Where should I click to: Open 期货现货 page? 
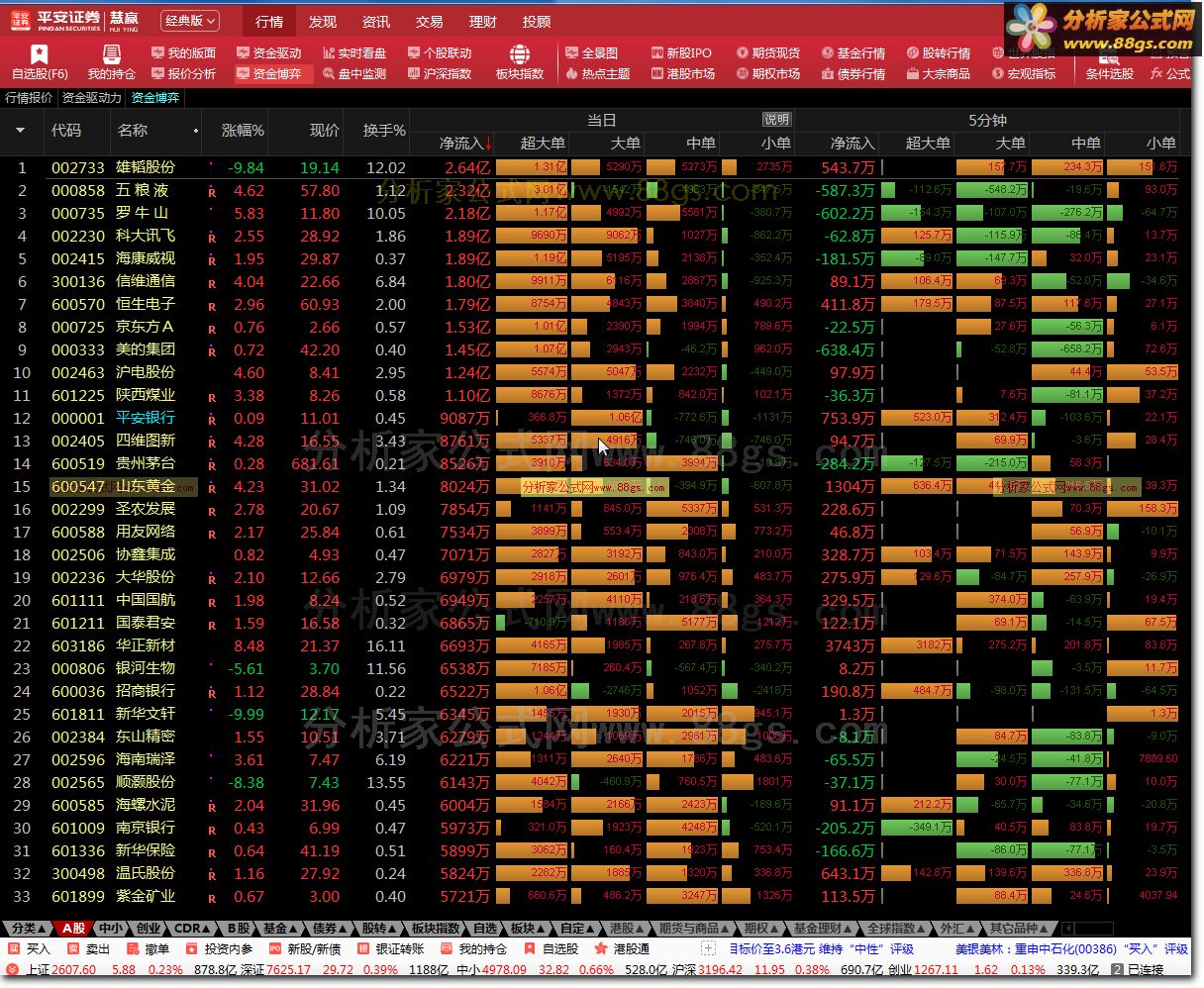coord(768,52)
